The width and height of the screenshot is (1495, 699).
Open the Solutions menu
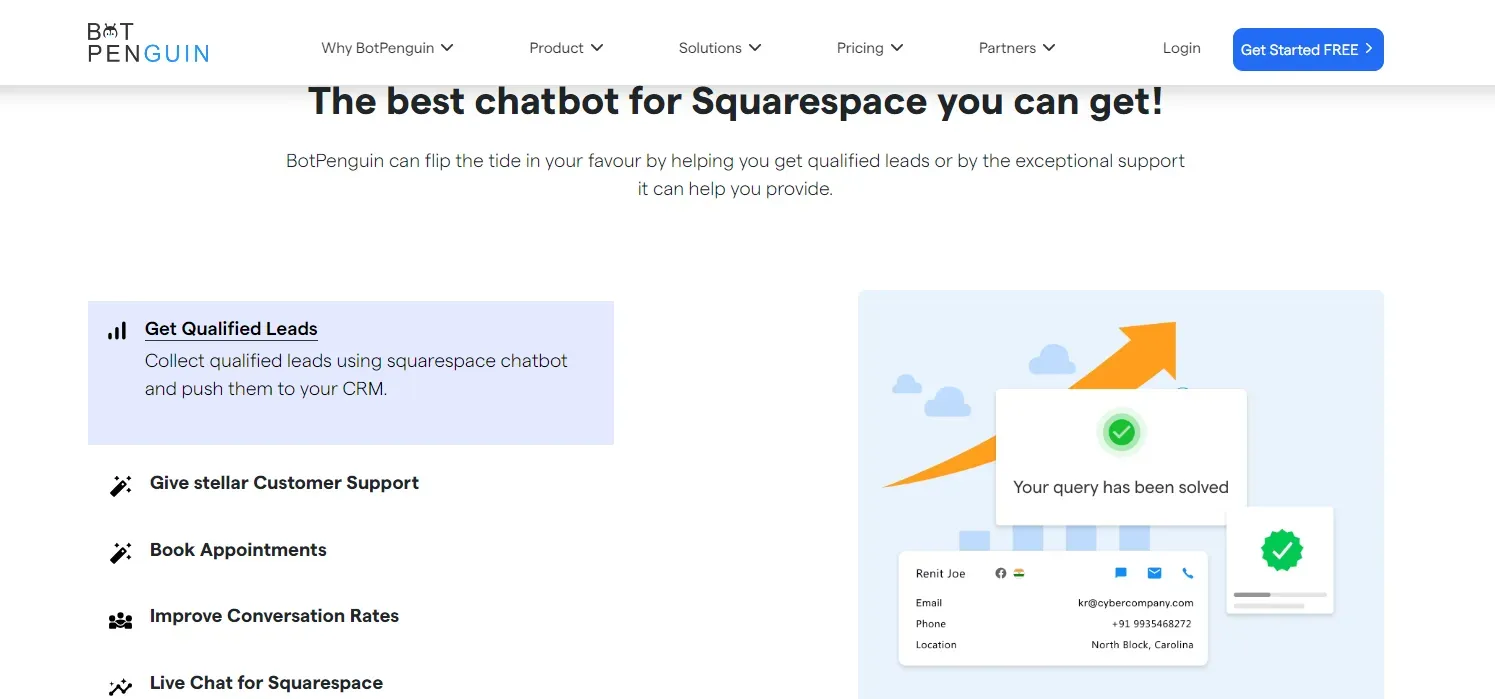(x=720, y=48)
